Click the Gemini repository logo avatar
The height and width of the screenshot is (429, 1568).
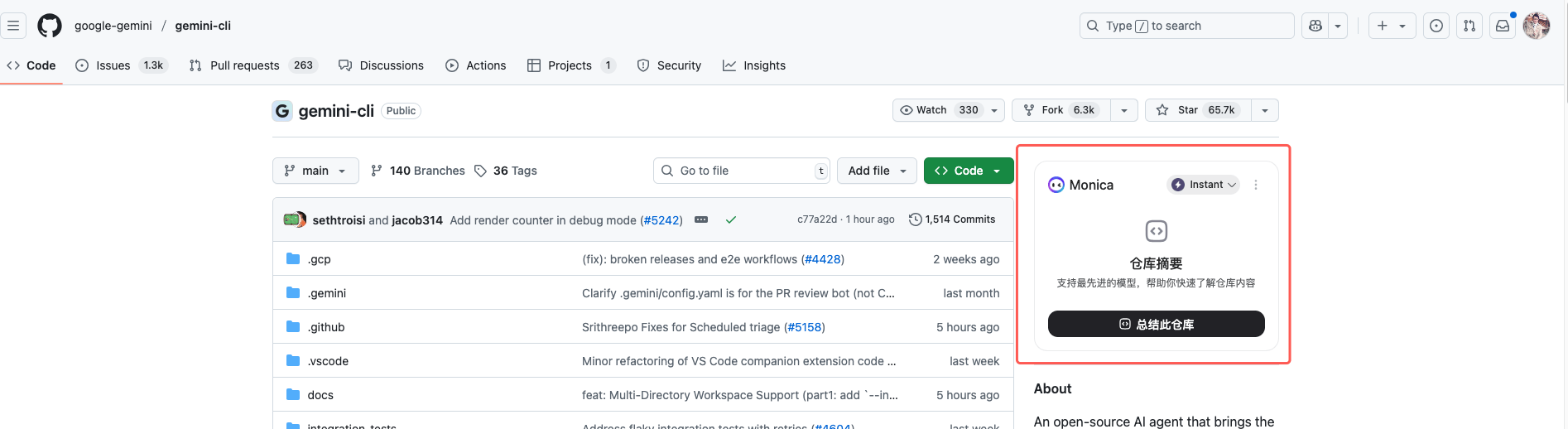point(282,111)
